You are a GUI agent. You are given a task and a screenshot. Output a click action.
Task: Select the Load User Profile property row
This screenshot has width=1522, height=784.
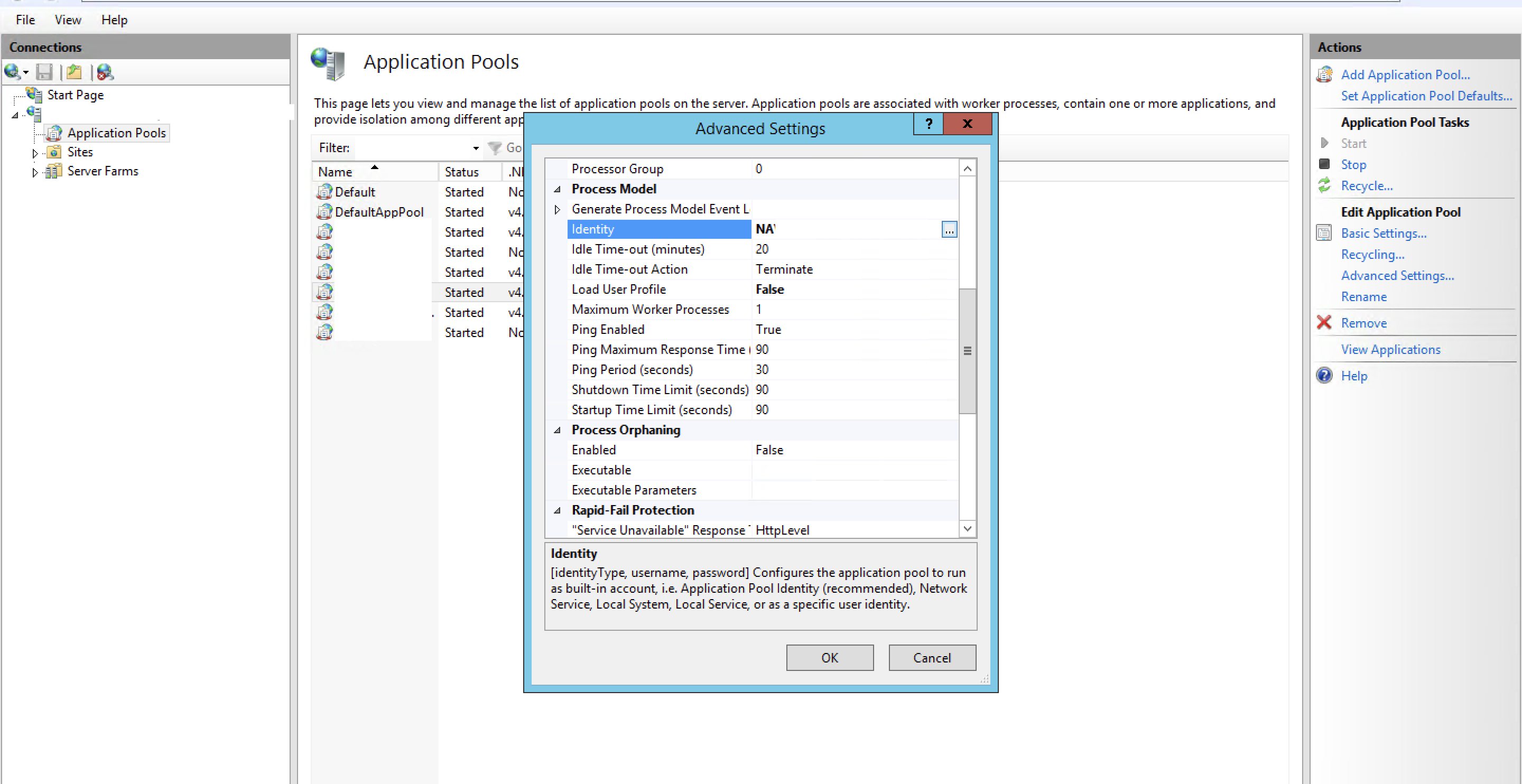pos(619,290)
